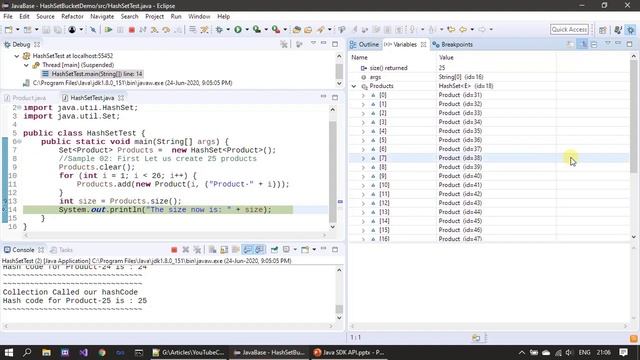Image resolution: width=640 pixels, height=360 pixels.
Task: Switch to the Breakpoints tab
Action: point(452,44)
